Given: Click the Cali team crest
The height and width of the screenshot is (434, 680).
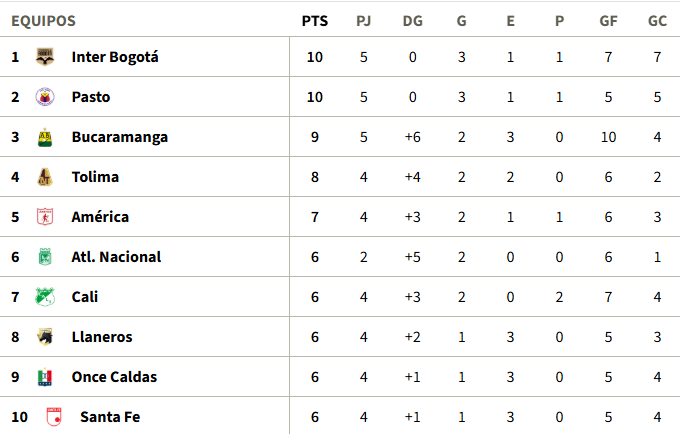Looking at the screenshot, I should coord(44,297).
